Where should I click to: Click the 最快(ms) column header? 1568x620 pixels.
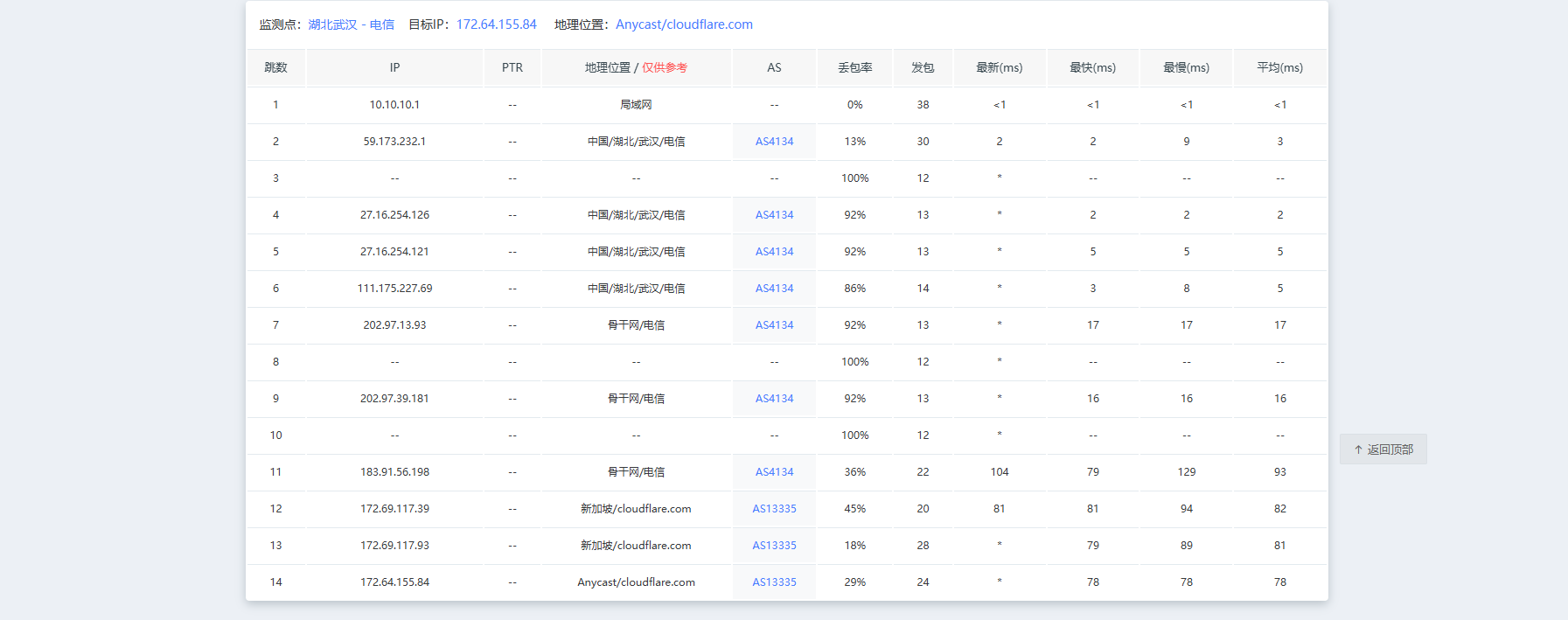tap(1093, 67)
